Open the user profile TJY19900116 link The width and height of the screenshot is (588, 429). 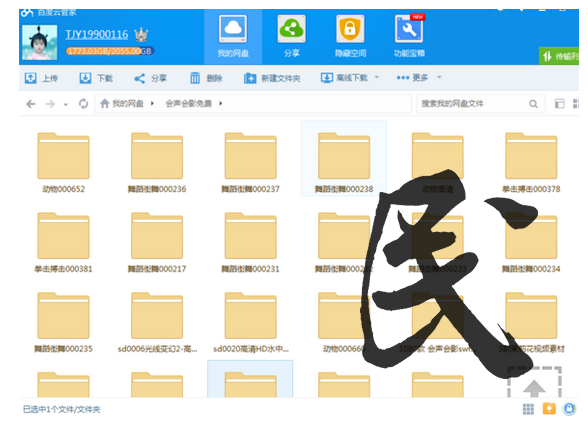97,34
